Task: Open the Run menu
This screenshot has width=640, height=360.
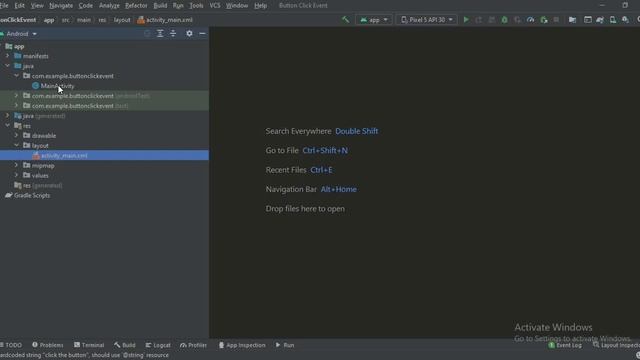Action: [x=178, y=6]
